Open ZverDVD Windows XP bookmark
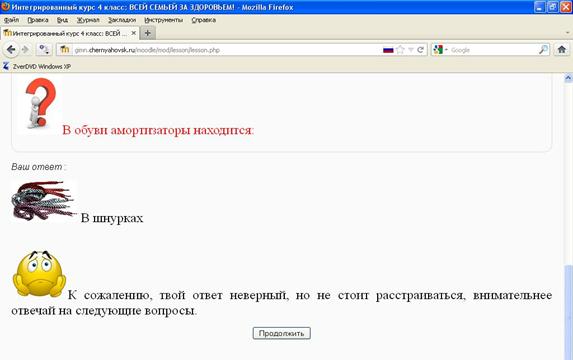This screenshot has height=360, width=573. (37, 67)
